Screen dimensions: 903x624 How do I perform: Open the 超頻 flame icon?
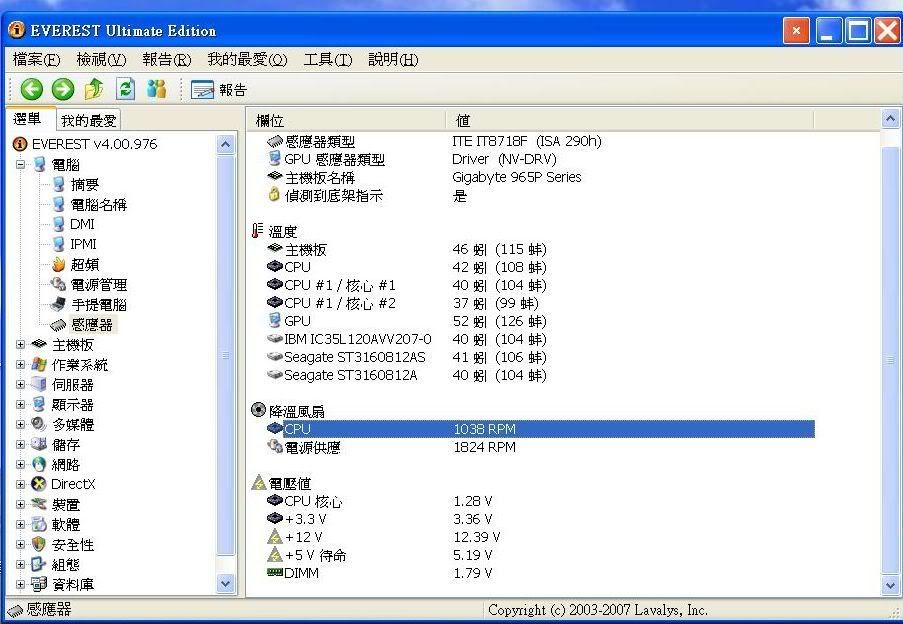pyautogui.click(x=58, y=264)
